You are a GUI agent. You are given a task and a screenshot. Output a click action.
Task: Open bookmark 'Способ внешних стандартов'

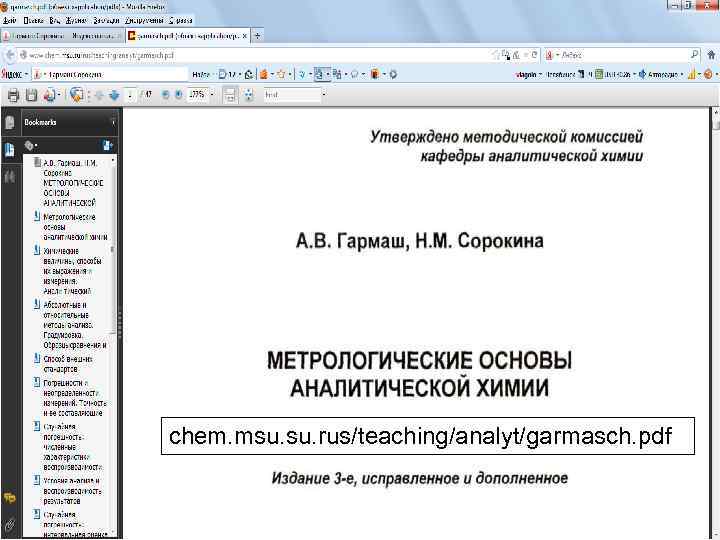click(68, 364)
